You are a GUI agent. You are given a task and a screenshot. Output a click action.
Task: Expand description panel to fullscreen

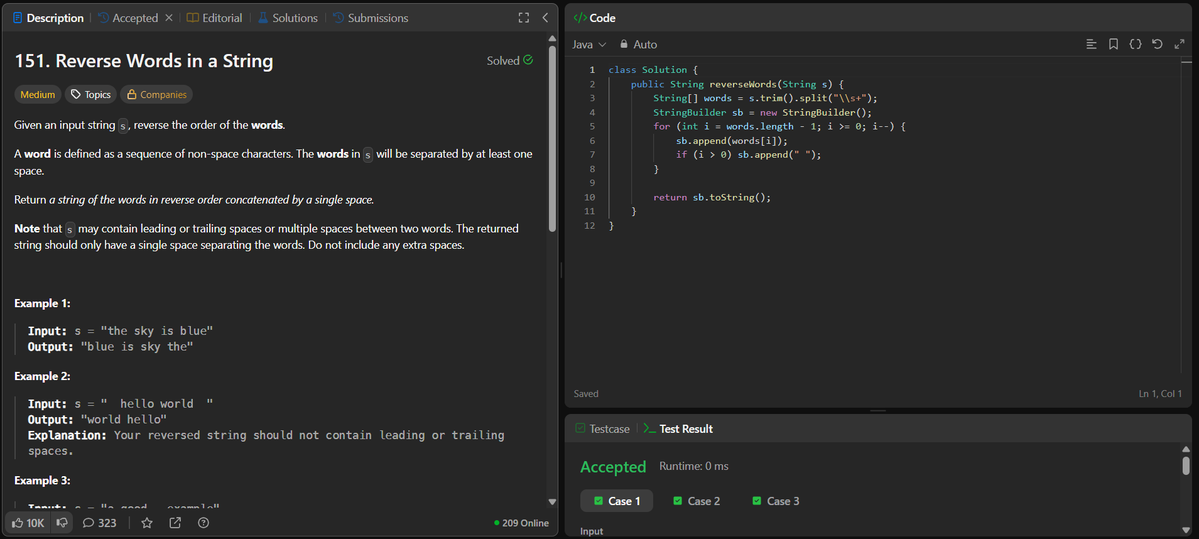pyautogui.click(x=524, y=18)
